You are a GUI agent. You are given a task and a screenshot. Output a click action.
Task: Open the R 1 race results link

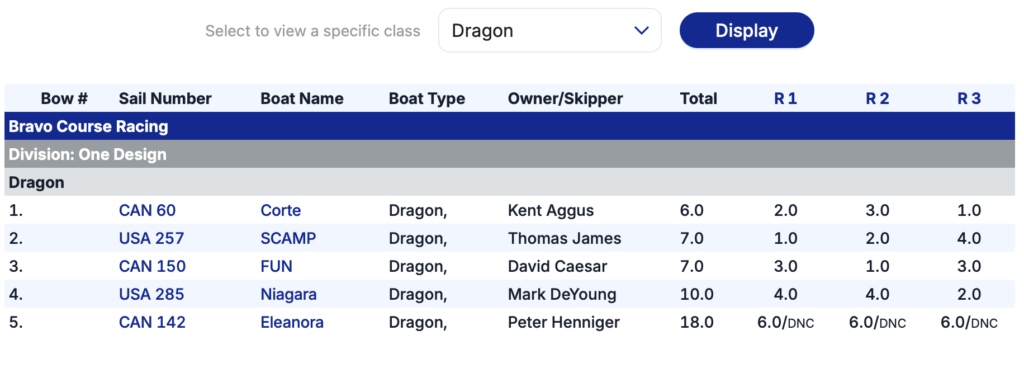coord(786,99)
